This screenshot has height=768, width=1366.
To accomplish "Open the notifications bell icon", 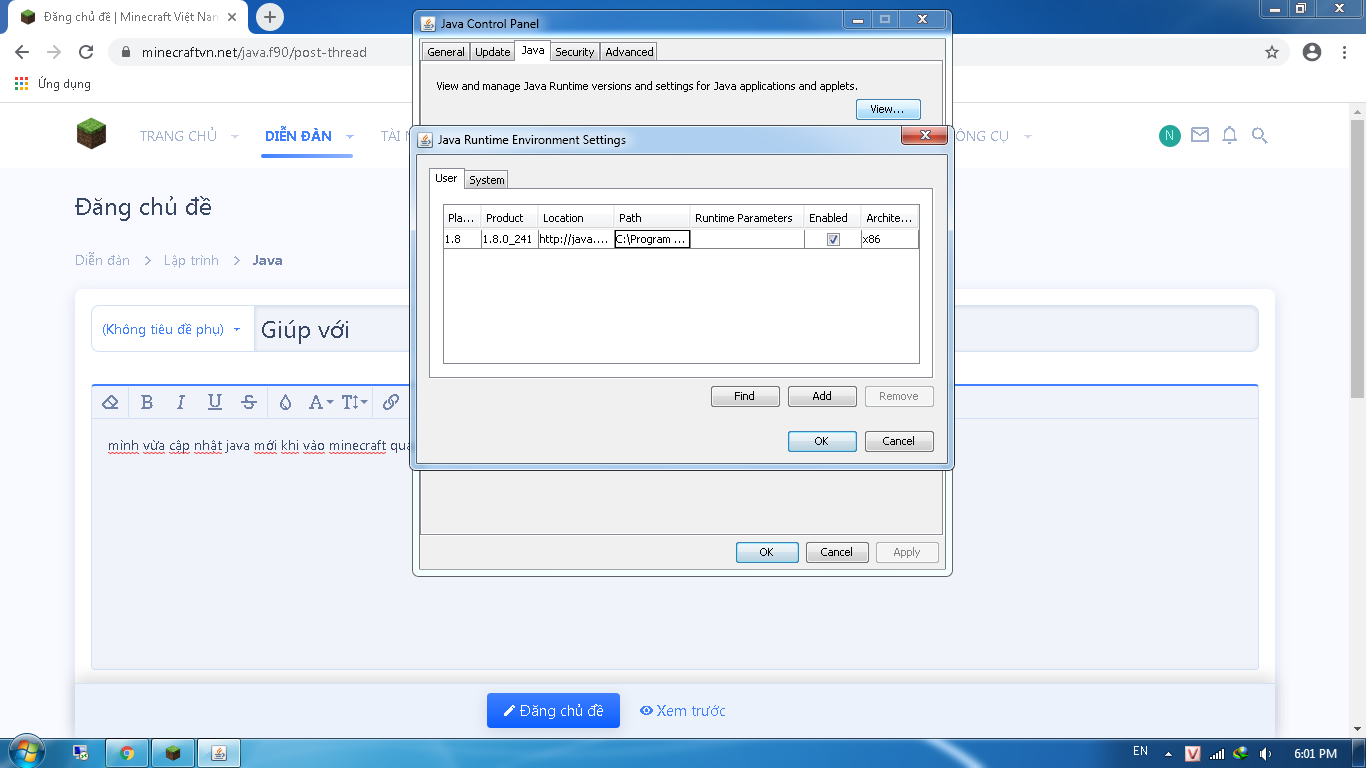I will tap(1230, 135).
